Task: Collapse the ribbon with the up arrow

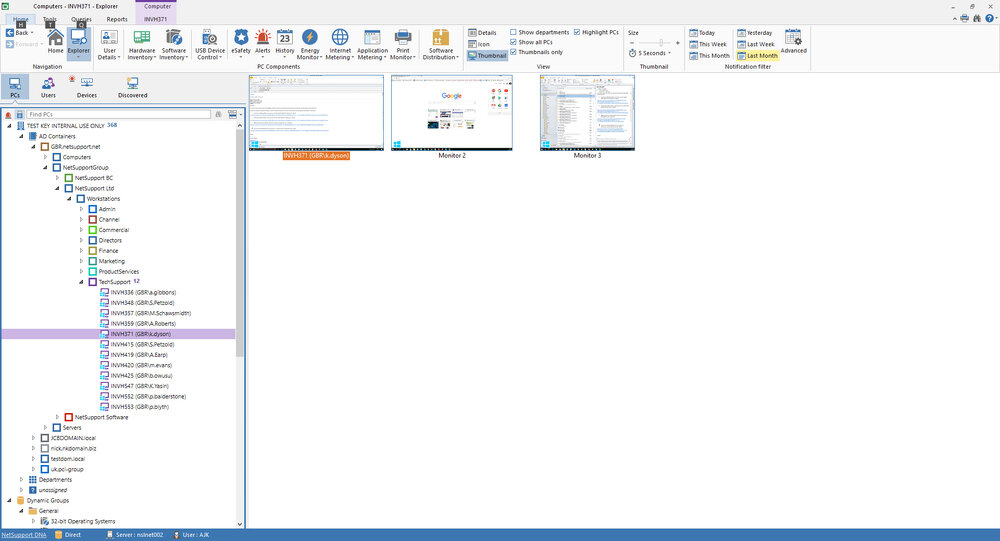Action: (x=955, y=19)
